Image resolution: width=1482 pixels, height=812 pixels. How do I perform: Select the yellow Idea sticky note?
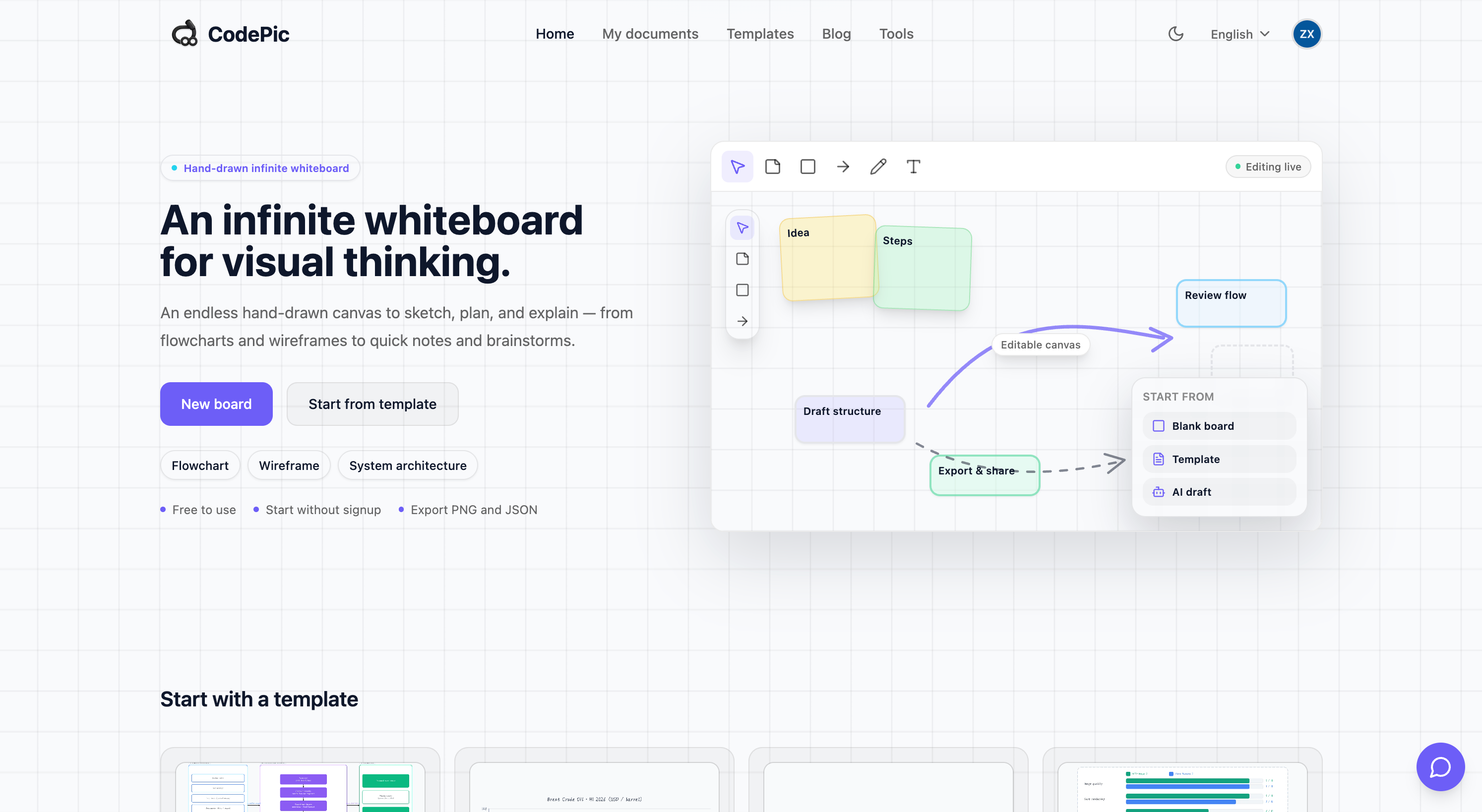point(827,258)
